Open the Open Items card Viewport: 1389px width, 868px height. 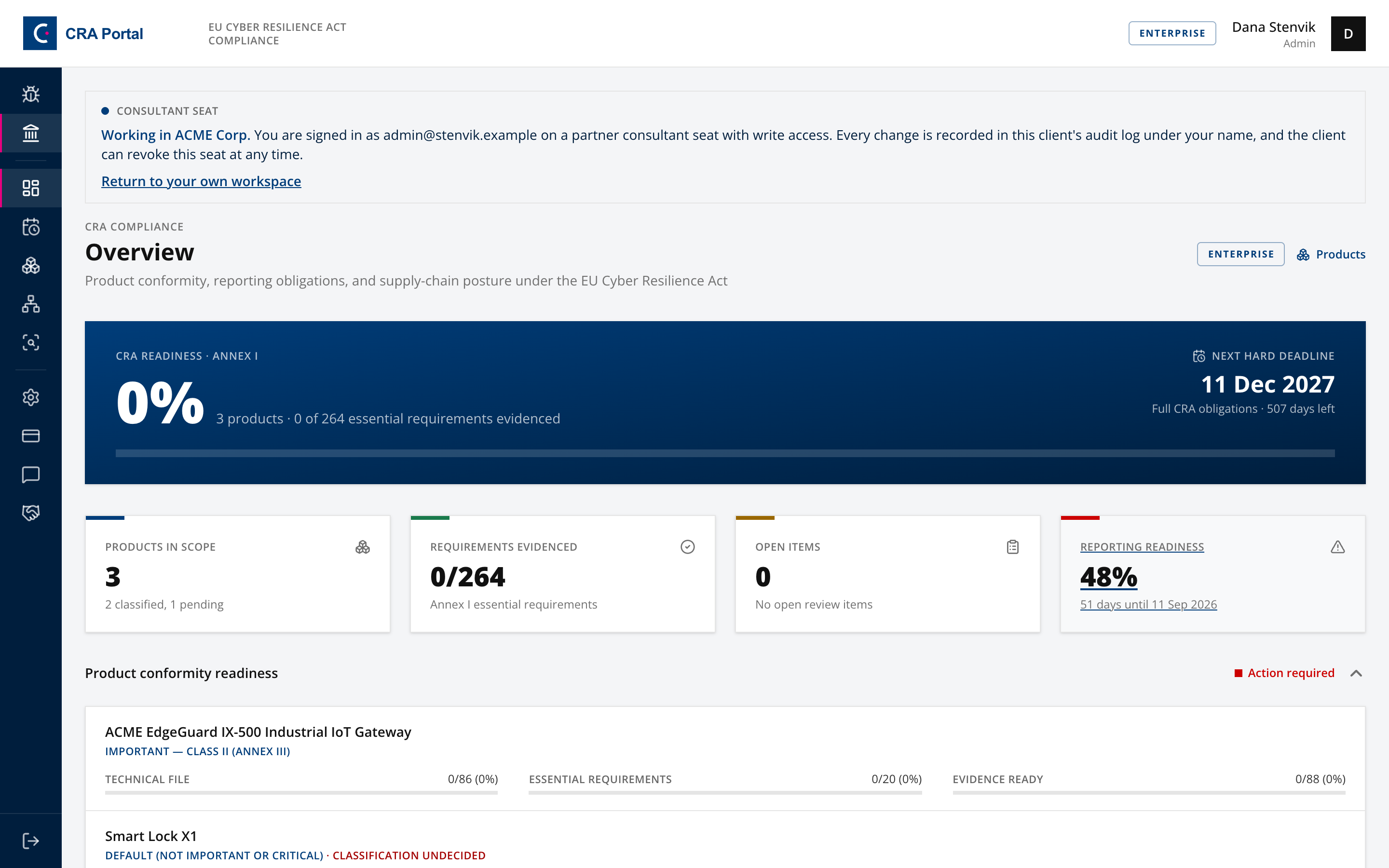[x=887, y=574]
